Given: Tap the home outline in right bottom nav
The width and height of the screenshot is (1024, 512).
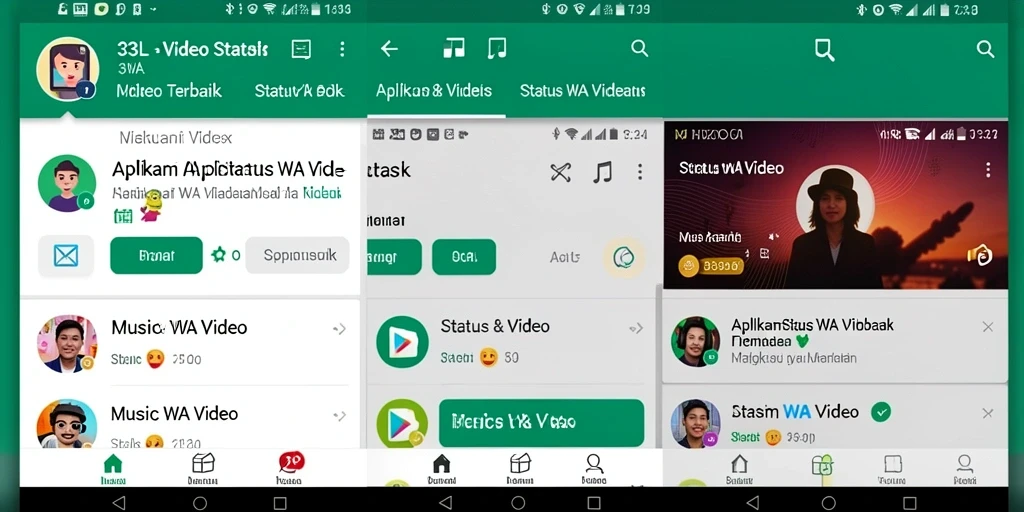Looking at the screenshot, I should tap(739, 469).
